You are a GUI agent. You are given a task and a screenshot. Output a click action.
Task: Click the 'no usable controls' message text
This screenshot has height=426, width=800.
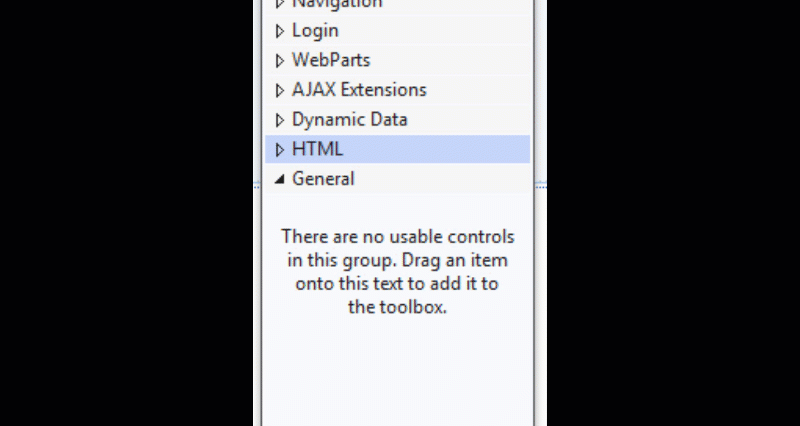pyautogui.click(x=397, y=237)
